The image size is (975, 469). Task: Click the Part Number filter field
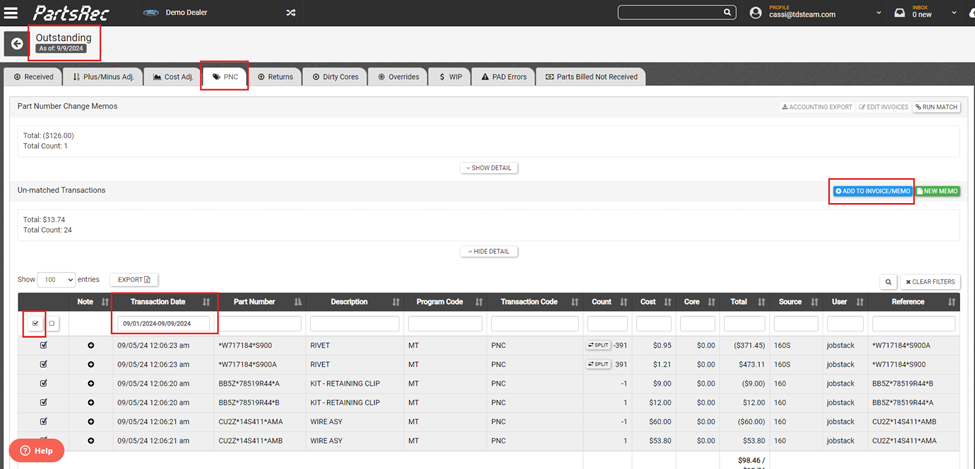260,323
